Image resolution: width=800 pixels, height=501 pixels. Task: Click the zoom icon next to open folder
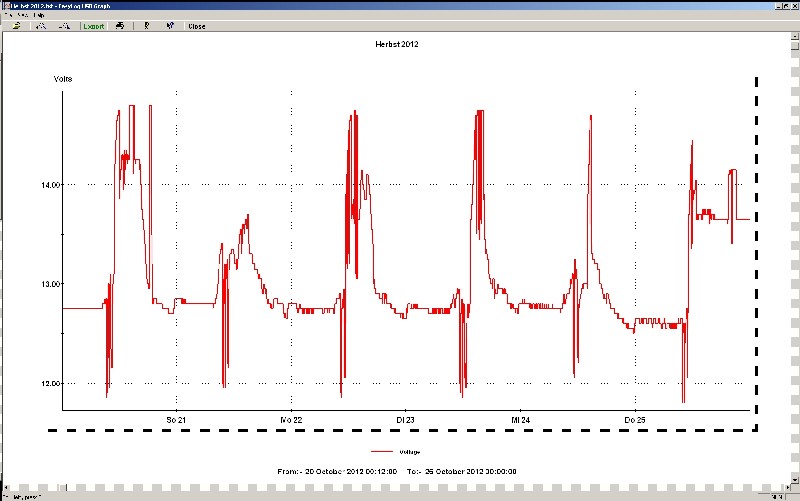[x=41, y=26]
